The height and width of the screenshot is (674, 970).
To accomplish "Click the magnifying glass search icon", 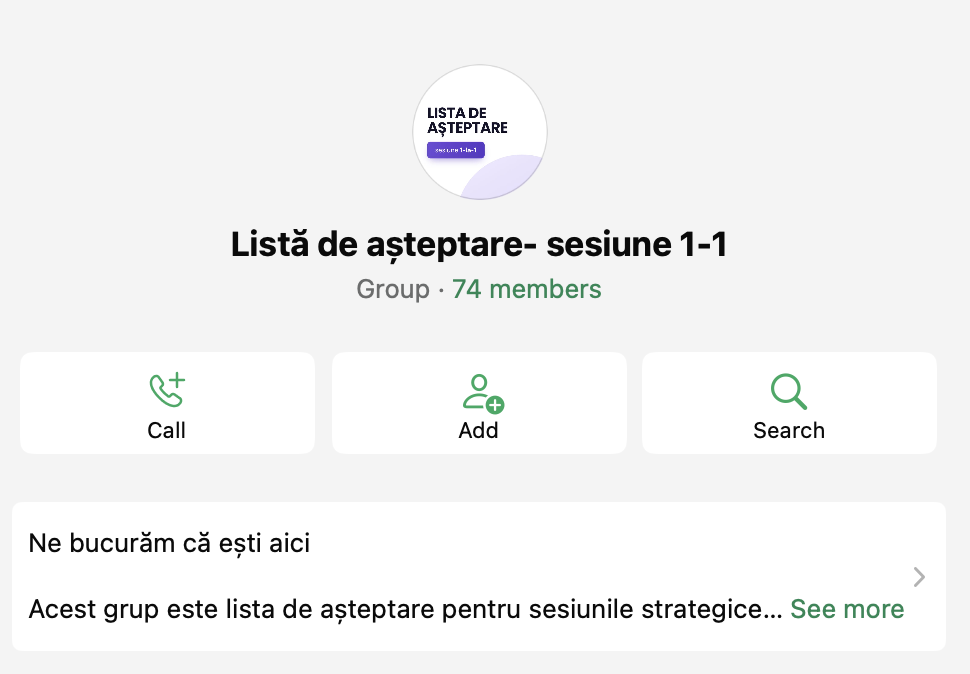I will click(x=789, y=391).
